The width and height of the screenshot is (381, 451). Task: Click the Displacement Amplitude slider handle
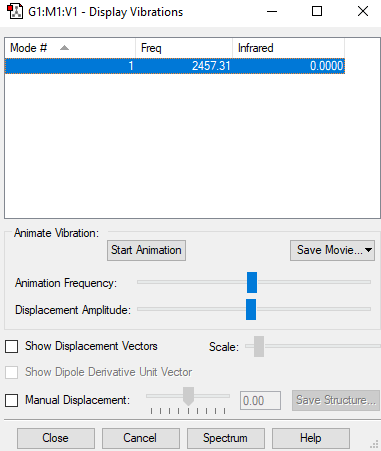(x=251, y=310)
